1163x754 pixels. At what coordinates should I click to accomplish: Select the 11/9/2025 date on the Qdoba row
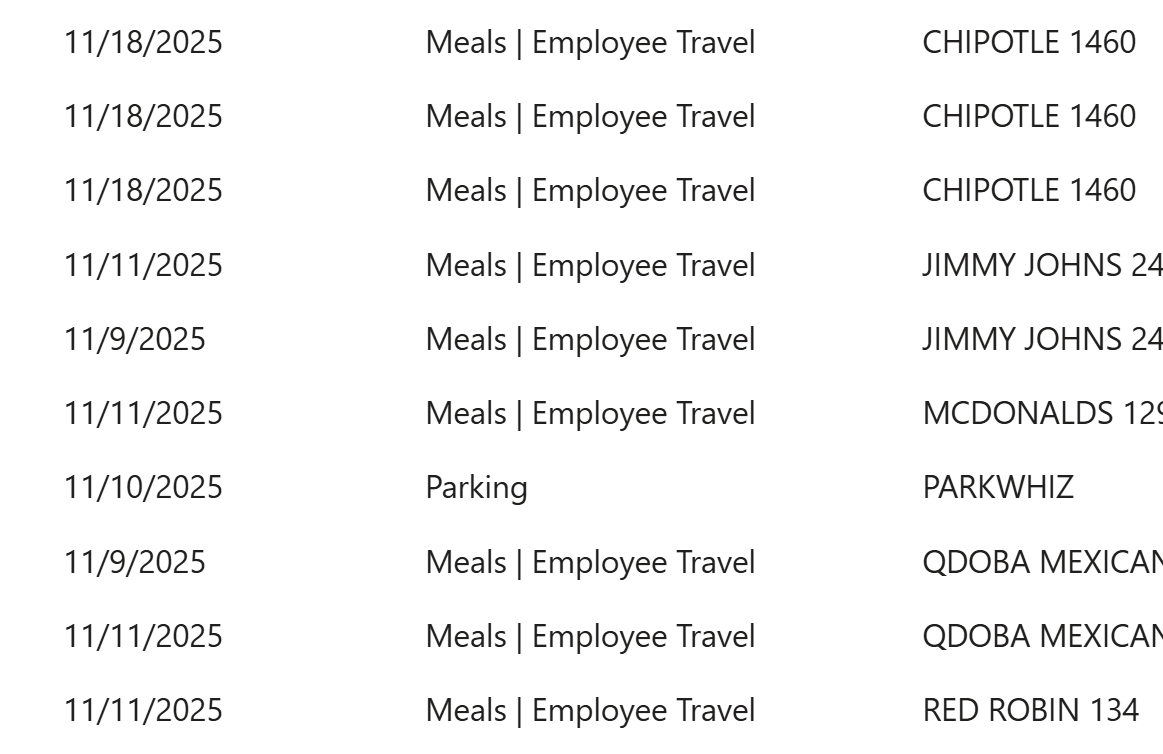point(135,563)
